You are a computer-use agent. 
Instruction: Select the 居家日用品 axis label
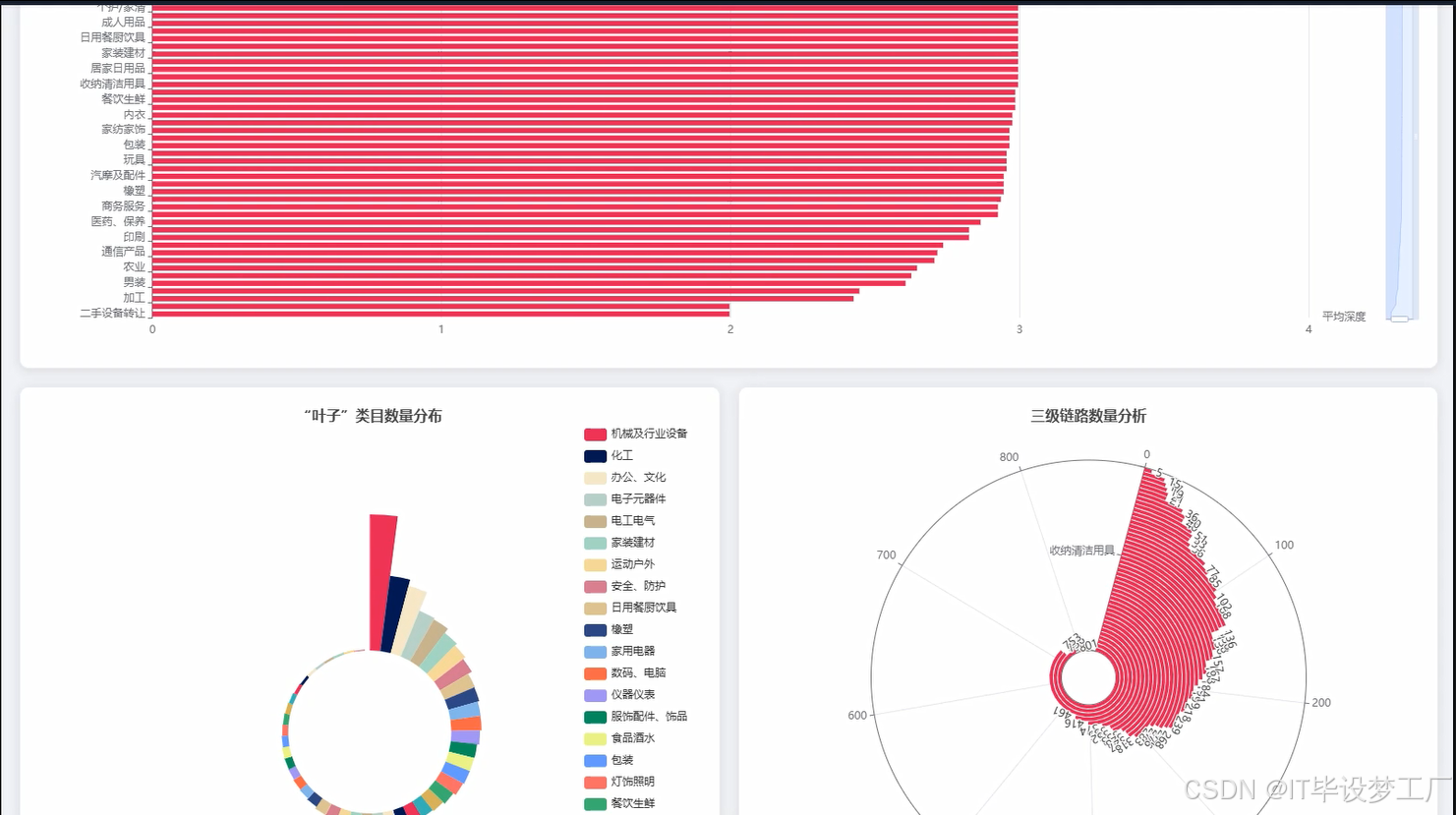pyautogui.click(x=118, y=68)
